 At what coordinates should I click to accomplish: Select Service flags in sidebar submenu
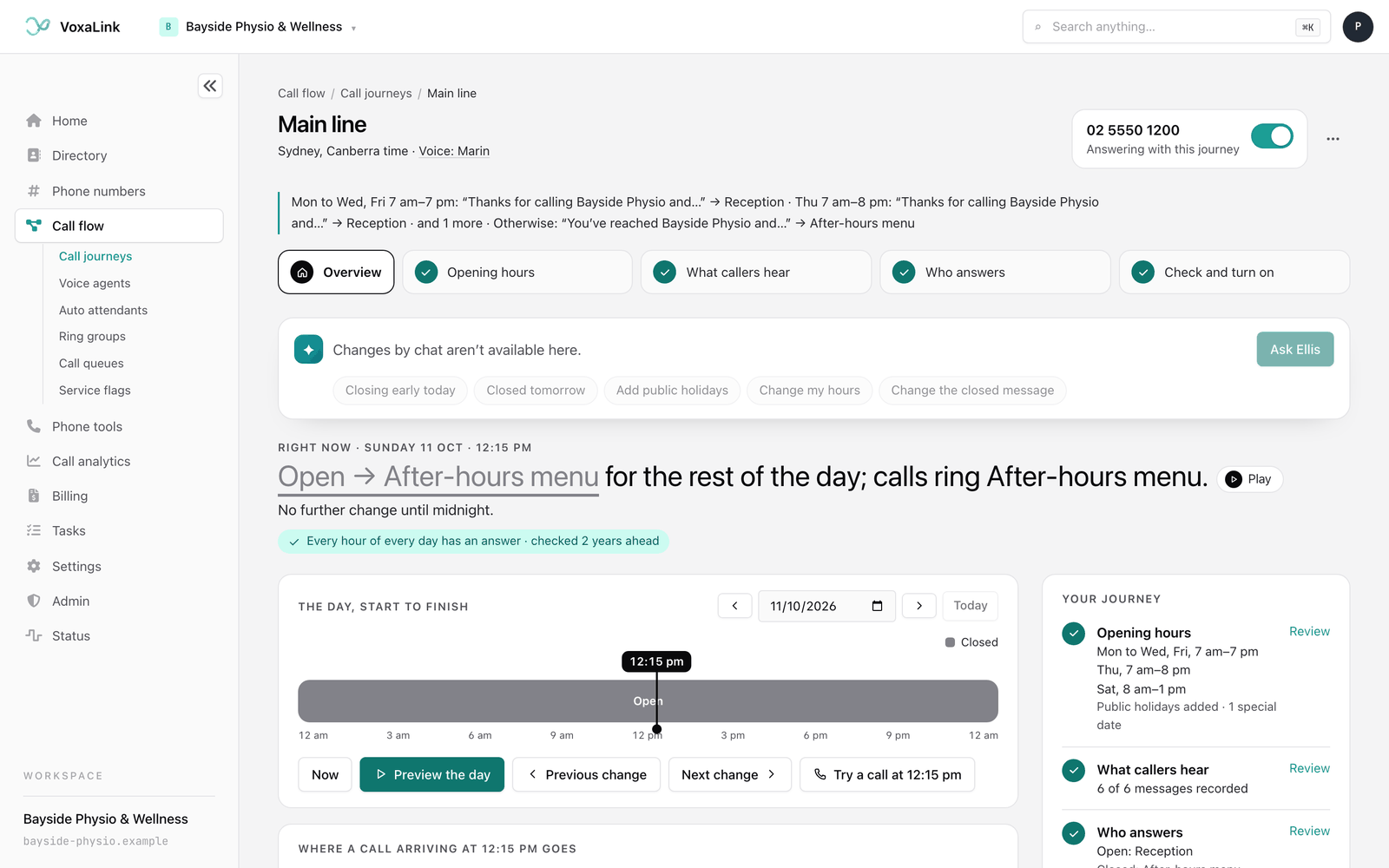95,391
